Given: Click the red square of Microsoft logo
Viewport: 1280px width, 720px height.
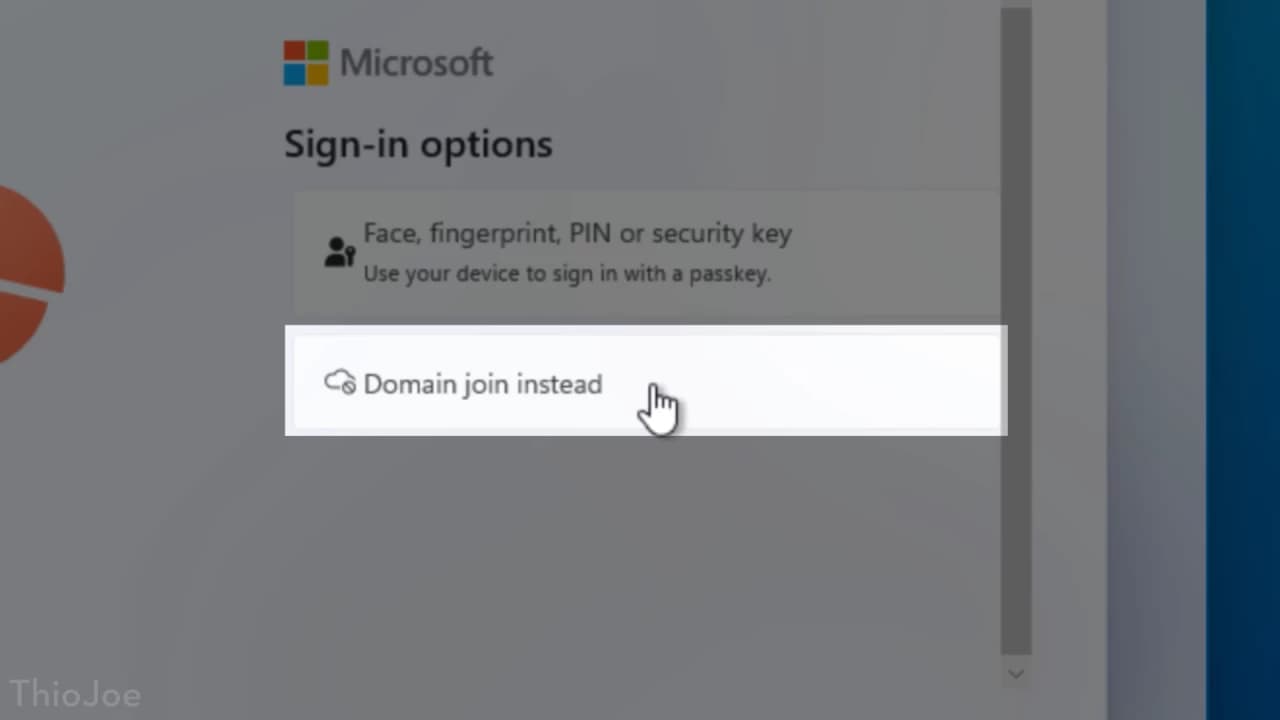Looking at the screenshot, I should point(294,52).
